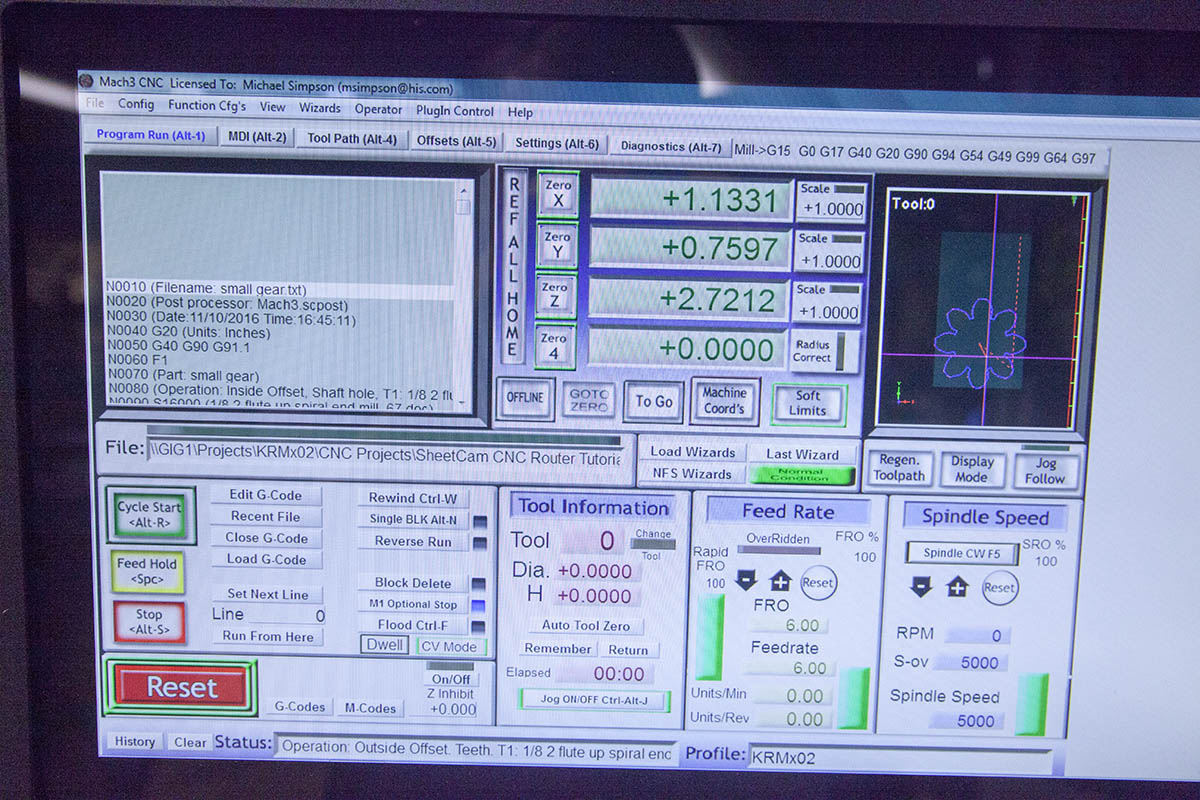Click Regen. Toolpath button
Image resolution: width=1200 pixels, height=800 pixels.
tap(900, 467)
